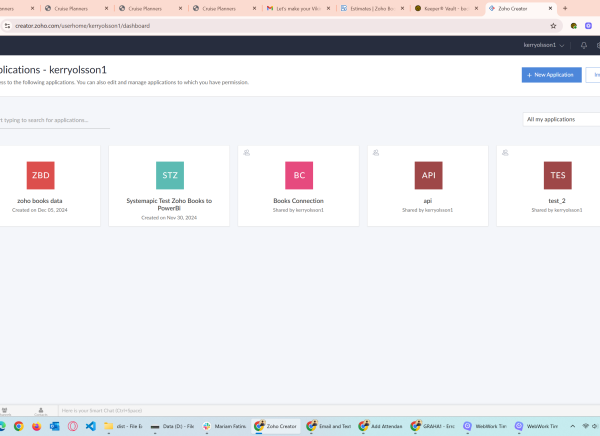Open a new browser tab

click(x=565, y=8)
